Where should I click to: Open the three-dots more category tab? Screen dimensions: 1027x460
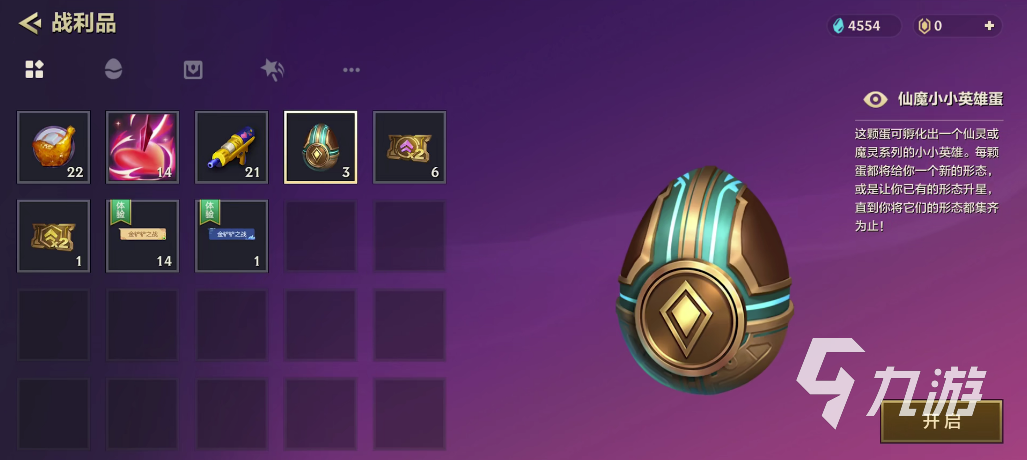click(x=352, y=69)
